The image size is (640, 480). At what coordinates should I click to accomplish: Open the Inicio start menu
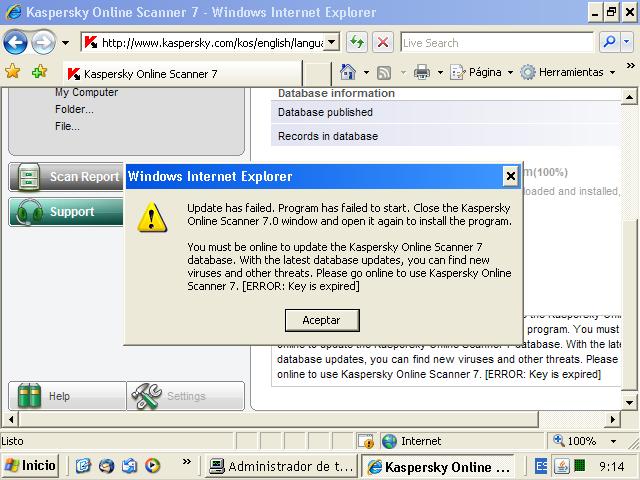(x=31, y=466)
